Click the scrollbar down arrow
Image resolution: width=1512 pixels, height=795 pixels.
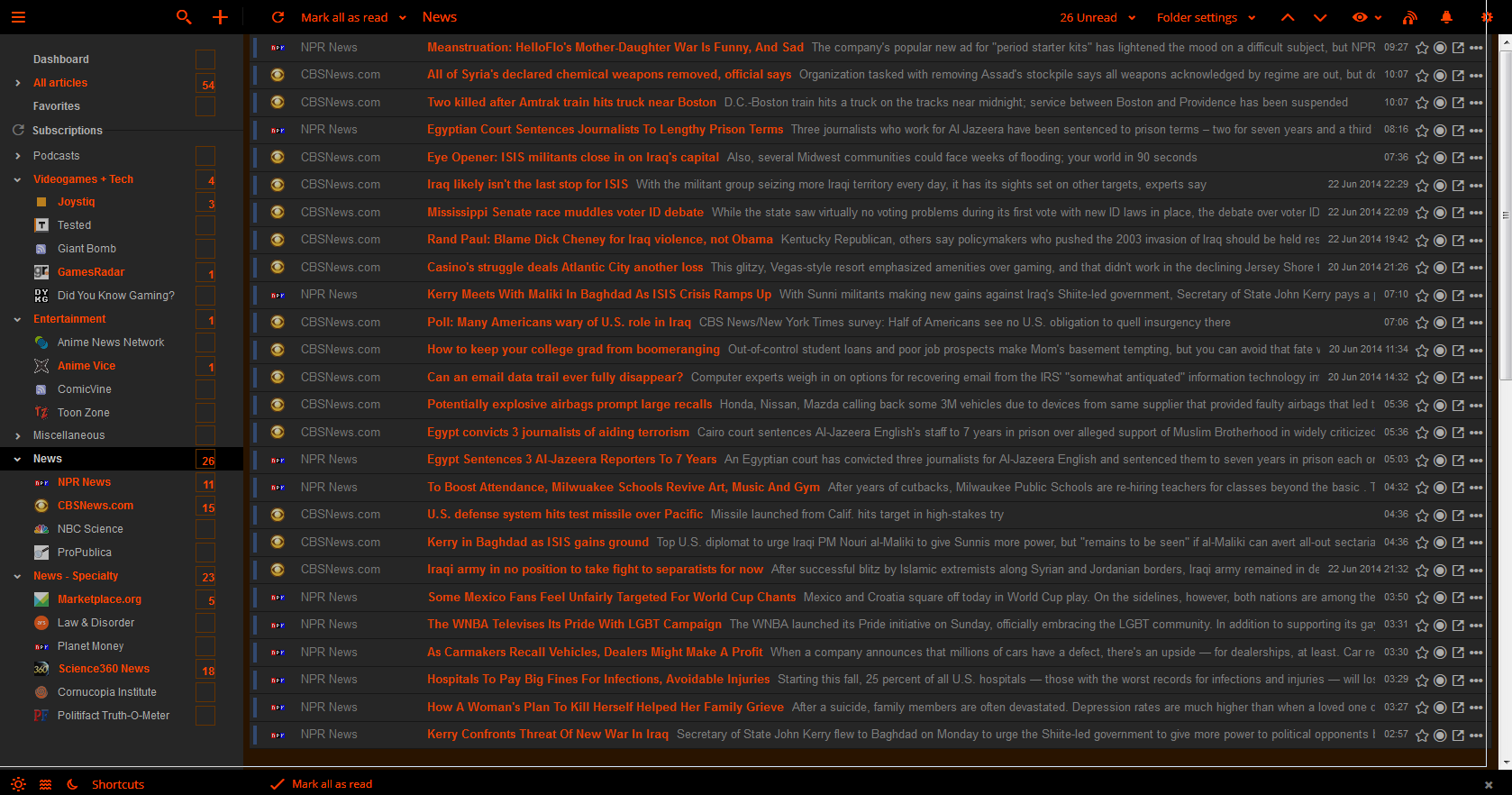pyautogui.click(x=1506, y=762)
